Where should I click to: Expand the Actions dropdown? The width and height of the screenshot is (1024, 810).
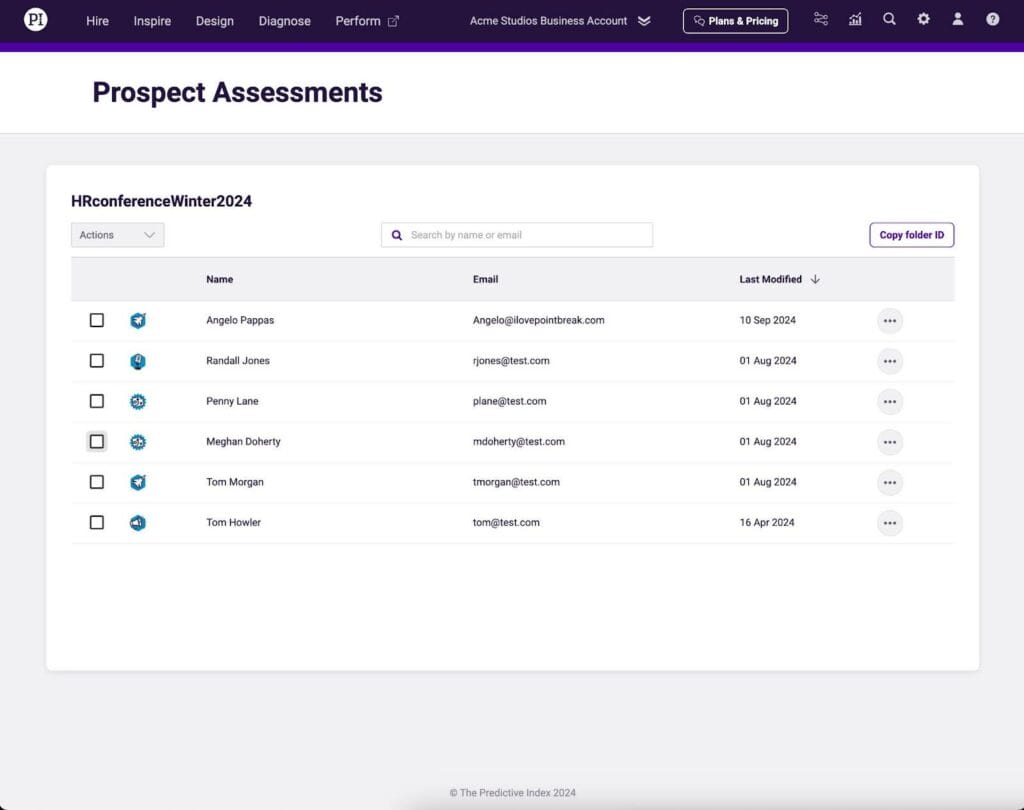pos(118,235)
